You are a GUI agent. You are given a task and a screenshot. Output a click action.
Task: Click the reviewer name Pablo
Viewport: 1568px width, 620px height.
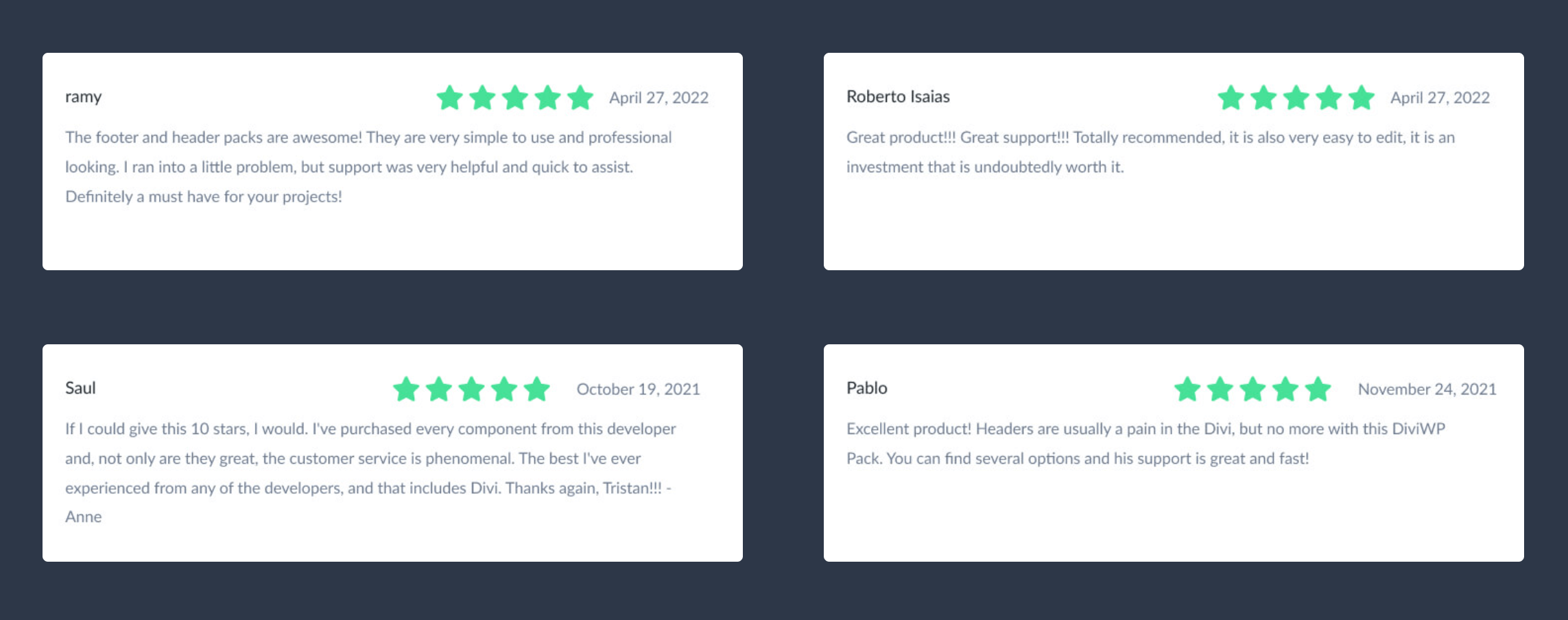pyautogui.click(x=867, y=388)
